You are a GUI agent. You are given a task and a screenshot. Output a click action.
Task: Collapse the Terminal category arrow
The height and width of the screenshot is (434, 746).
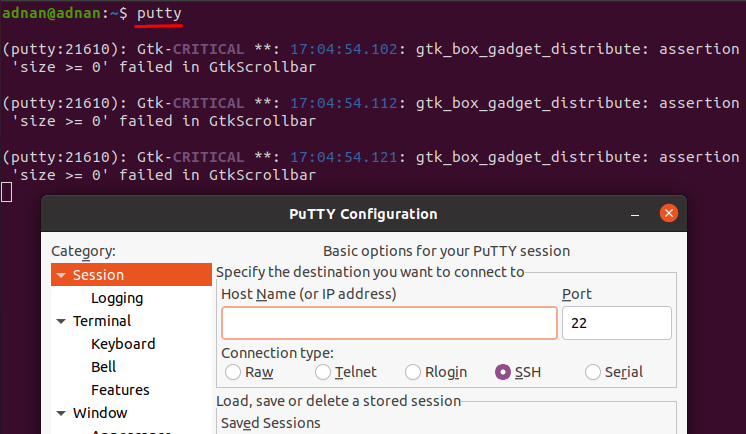tap(61, 321)
